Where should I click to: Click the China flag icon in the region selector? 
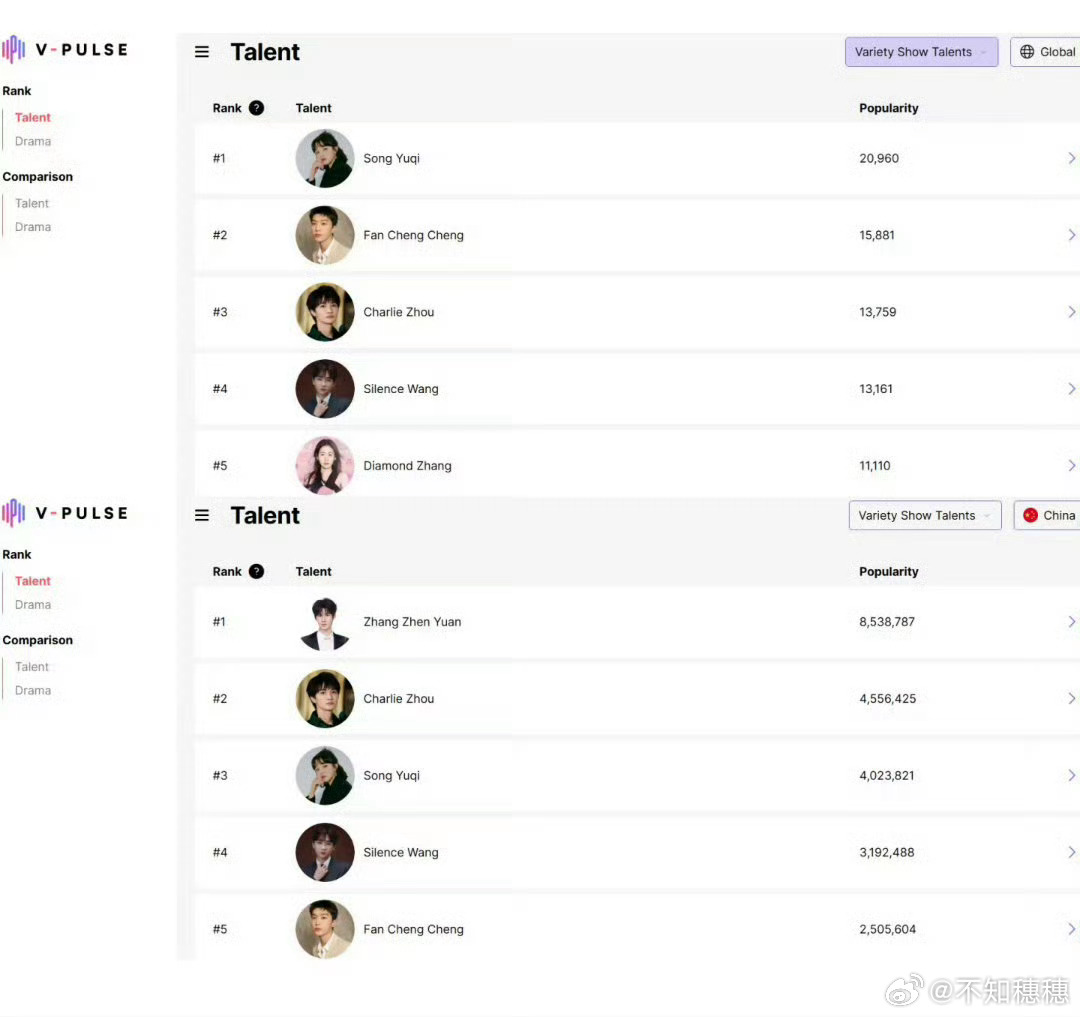1030,515
